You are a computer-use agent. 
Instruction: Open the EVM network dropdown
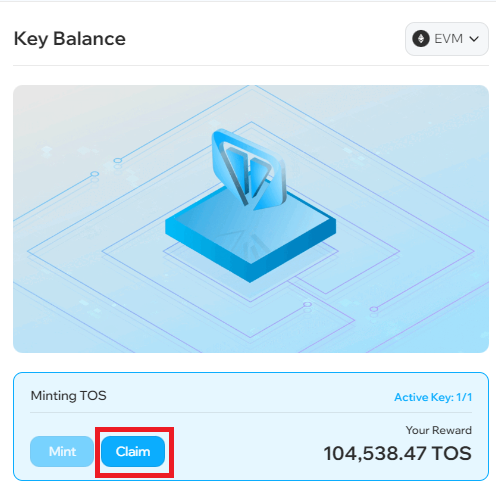(x=447, y=39)
